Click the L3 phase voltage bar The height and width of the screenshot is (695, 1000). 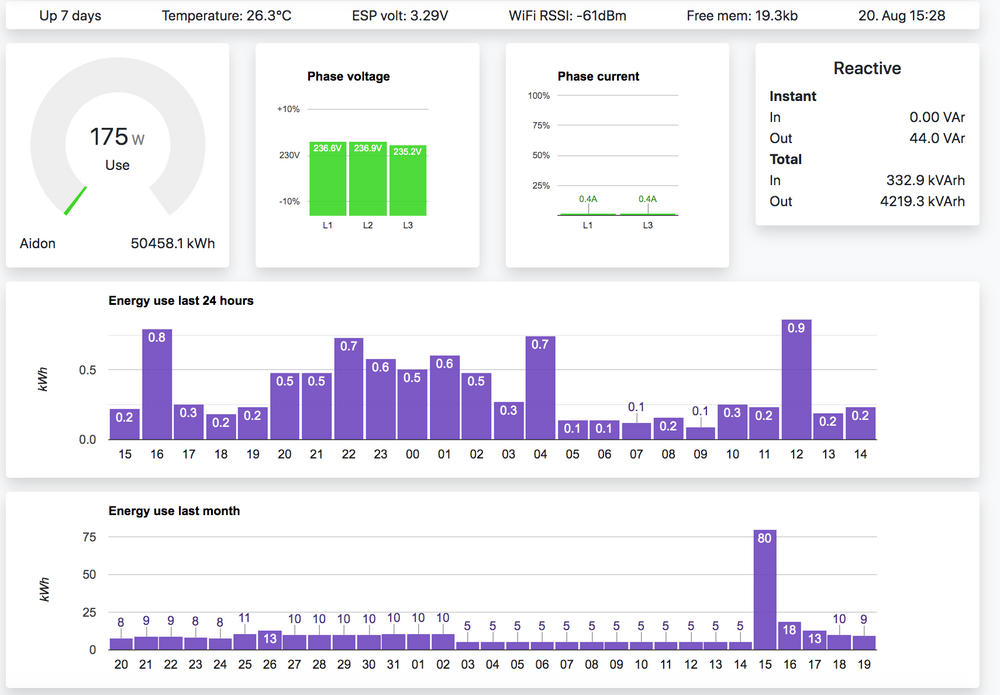(408, 181)
